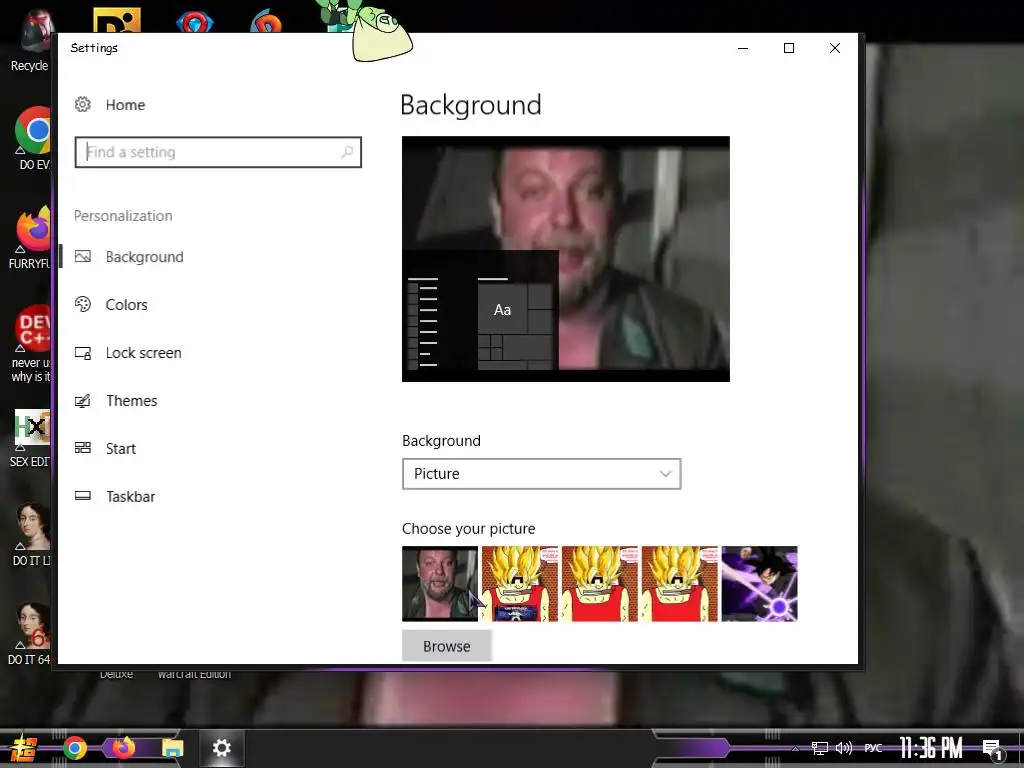Select the purple dark-haired character thumbnail
1024x768 pixels.
(x=759, y=584)
